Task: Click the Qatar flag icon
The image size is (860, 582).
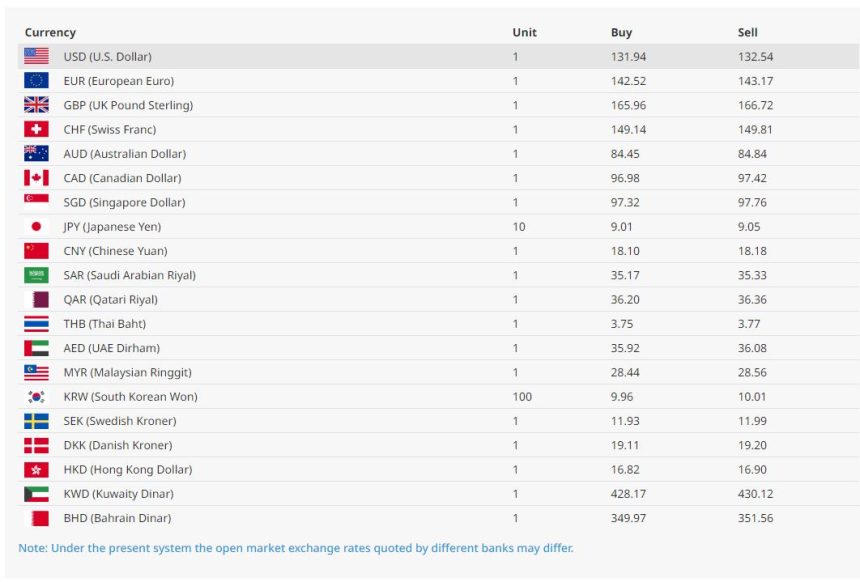Action: (x=36, y=300)
